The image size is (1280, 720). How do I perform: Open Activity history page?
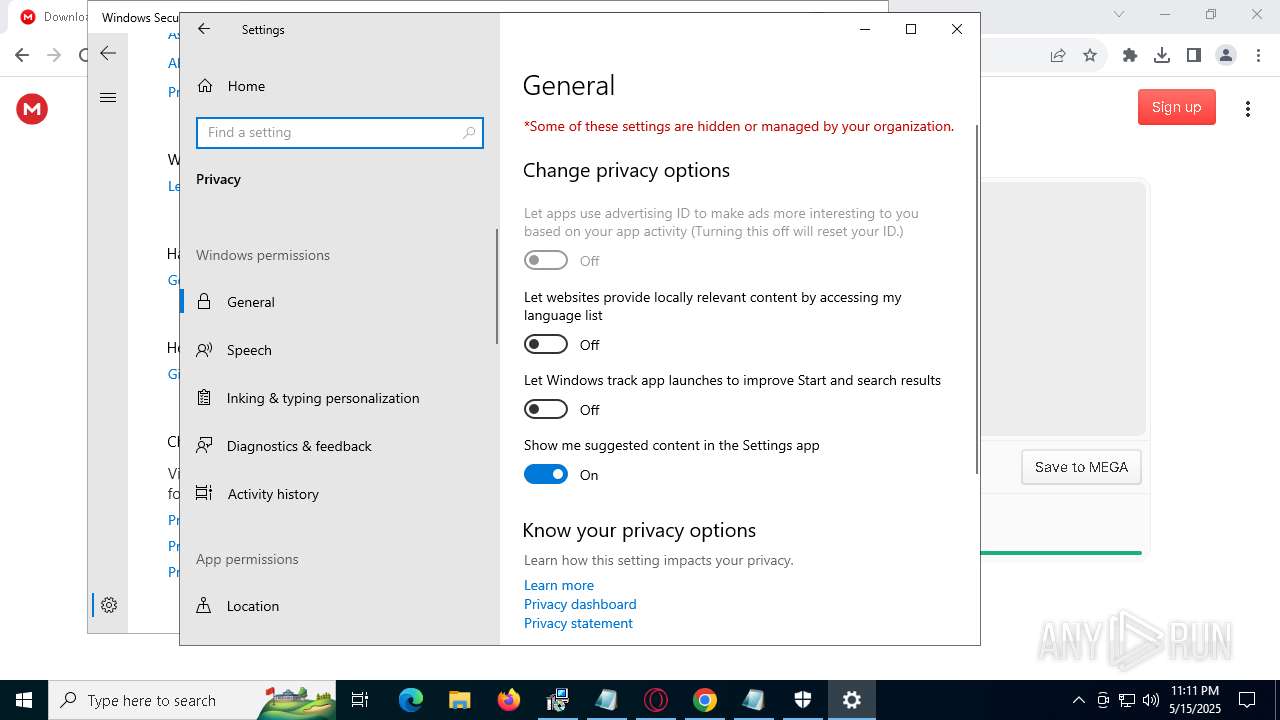(x=340, y=494)
